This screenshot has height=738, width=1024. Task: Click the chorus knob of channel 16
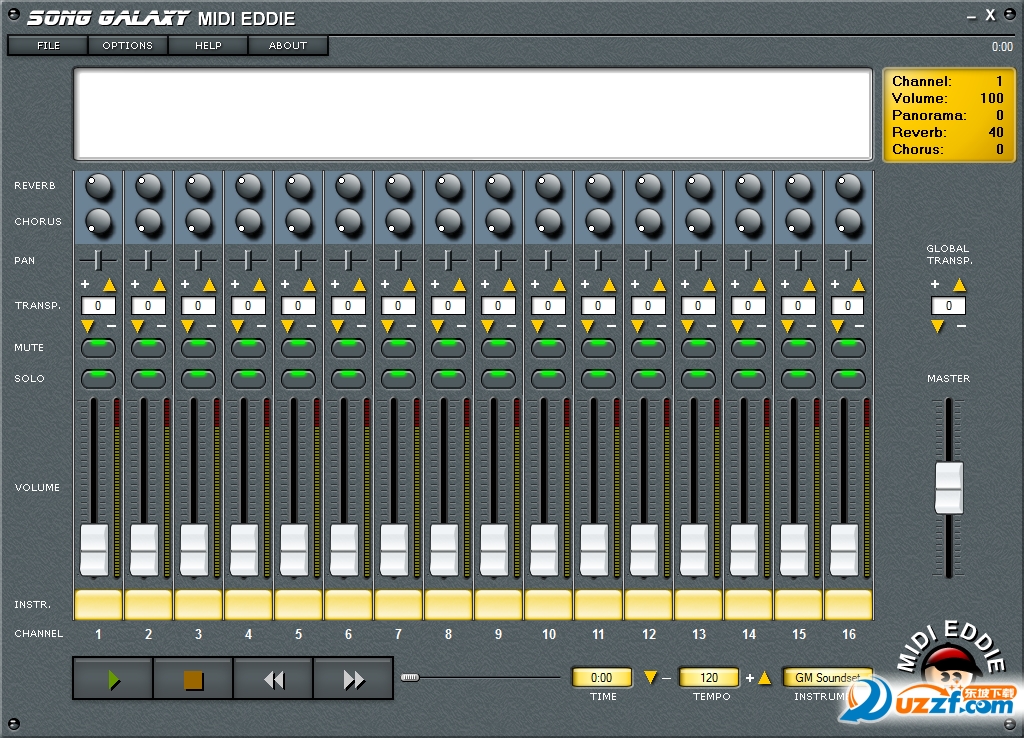pyautogui.click(x=848, y=222)
